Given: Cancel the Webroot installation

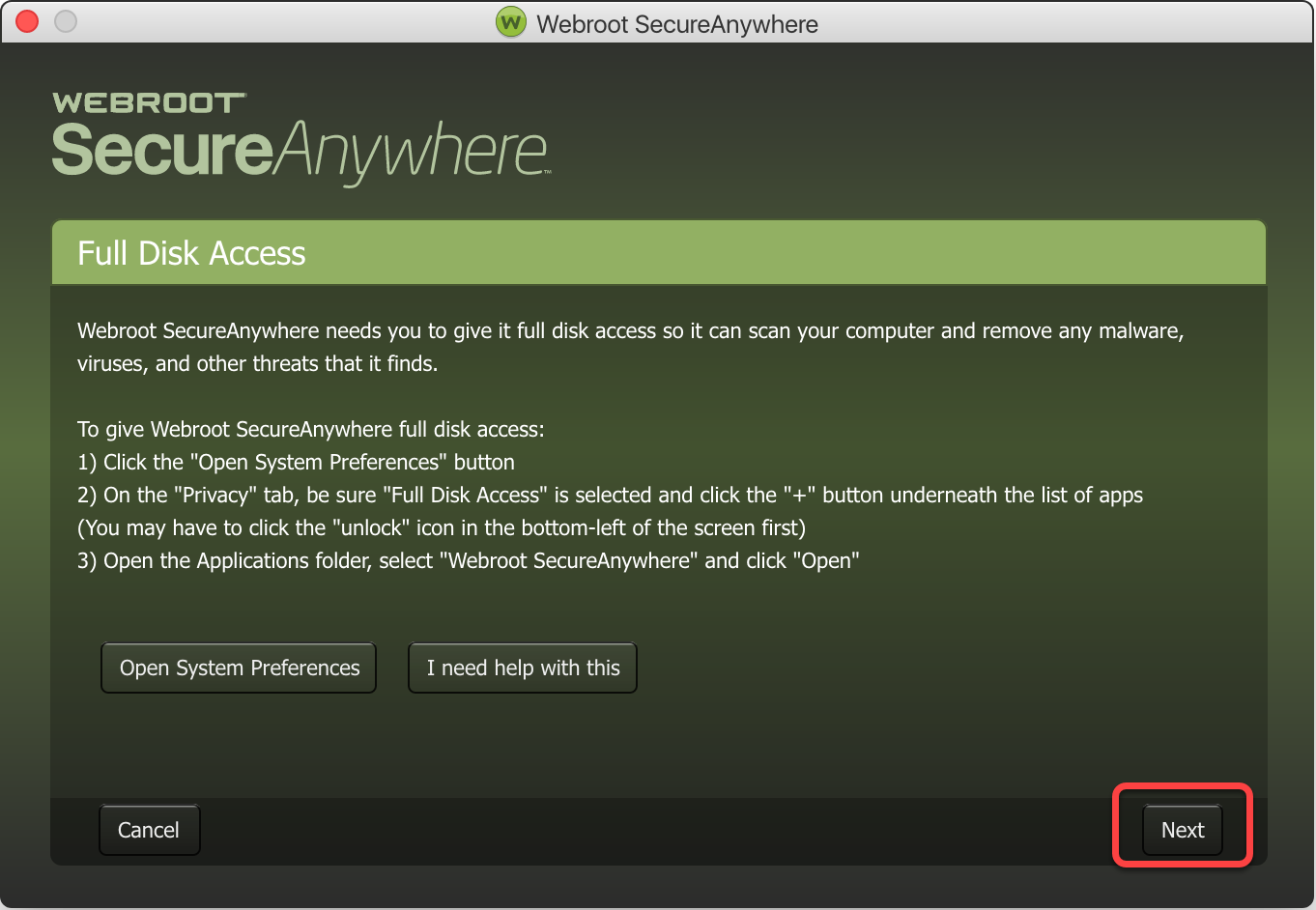Looking at the screenshot, I should pyautogui.click(x=149, y=831).
